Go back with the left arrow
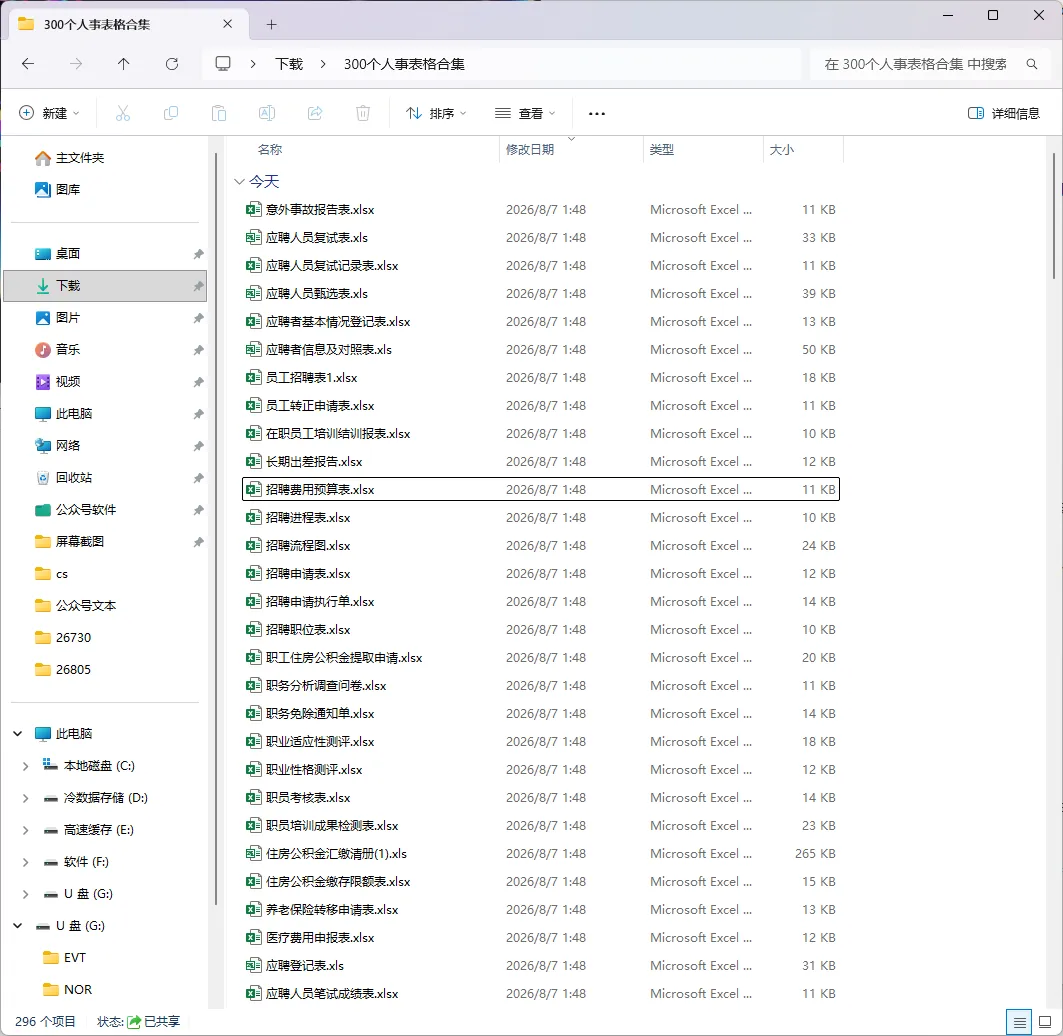 pyautogui.click(x=28, y=64)
